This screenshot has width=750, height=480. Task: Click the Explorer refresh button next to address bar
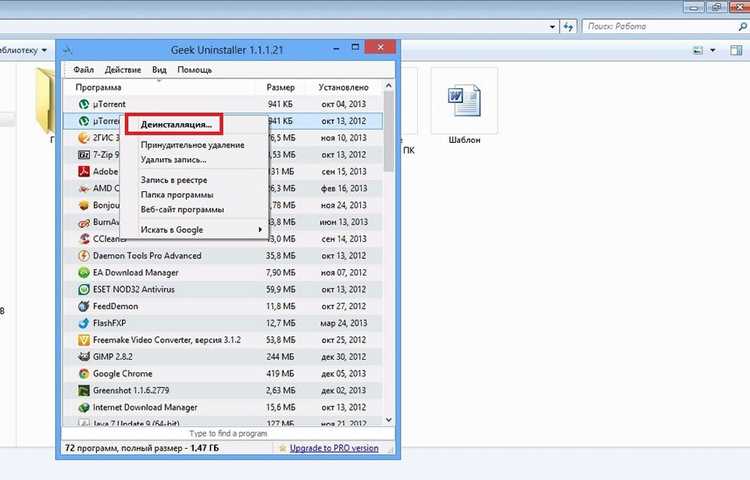point(568,26)
